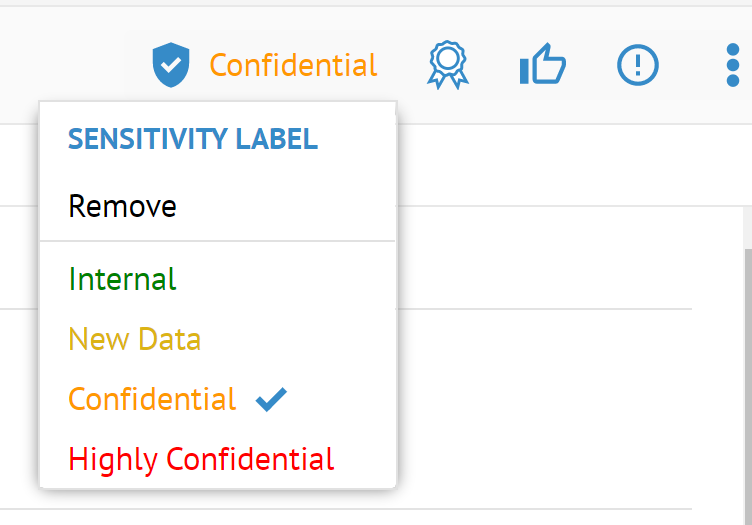Click the blue shield sensitivity icon
The image size is (752, 525).
pos(170,66)
